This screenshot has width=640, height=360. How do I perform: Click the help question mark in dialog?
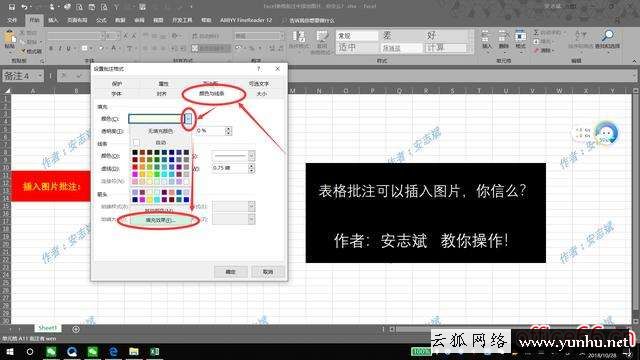(x=259, y=69)
